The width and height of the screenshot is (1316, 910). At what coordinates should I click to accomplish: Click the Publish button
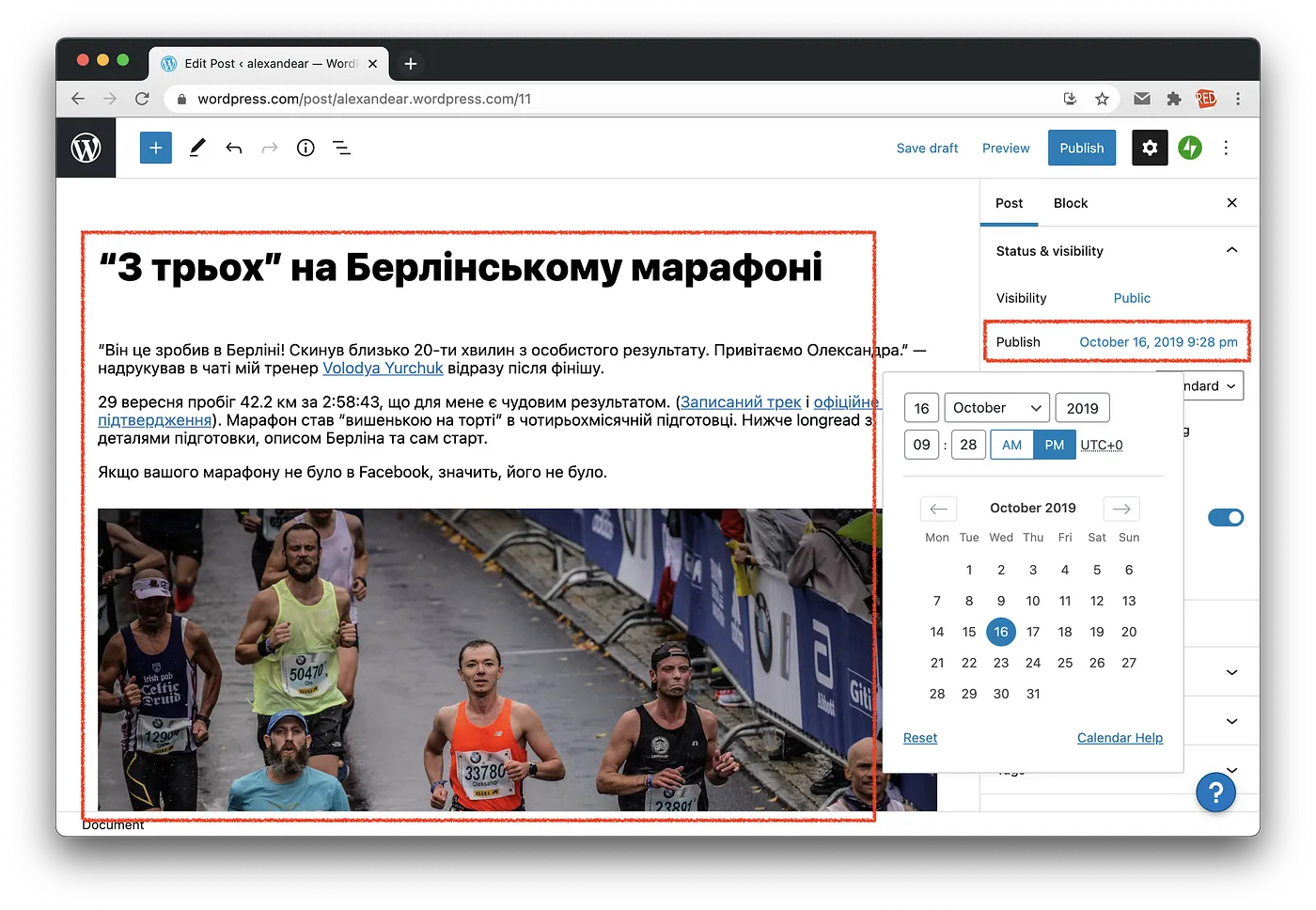point(1081,148)
